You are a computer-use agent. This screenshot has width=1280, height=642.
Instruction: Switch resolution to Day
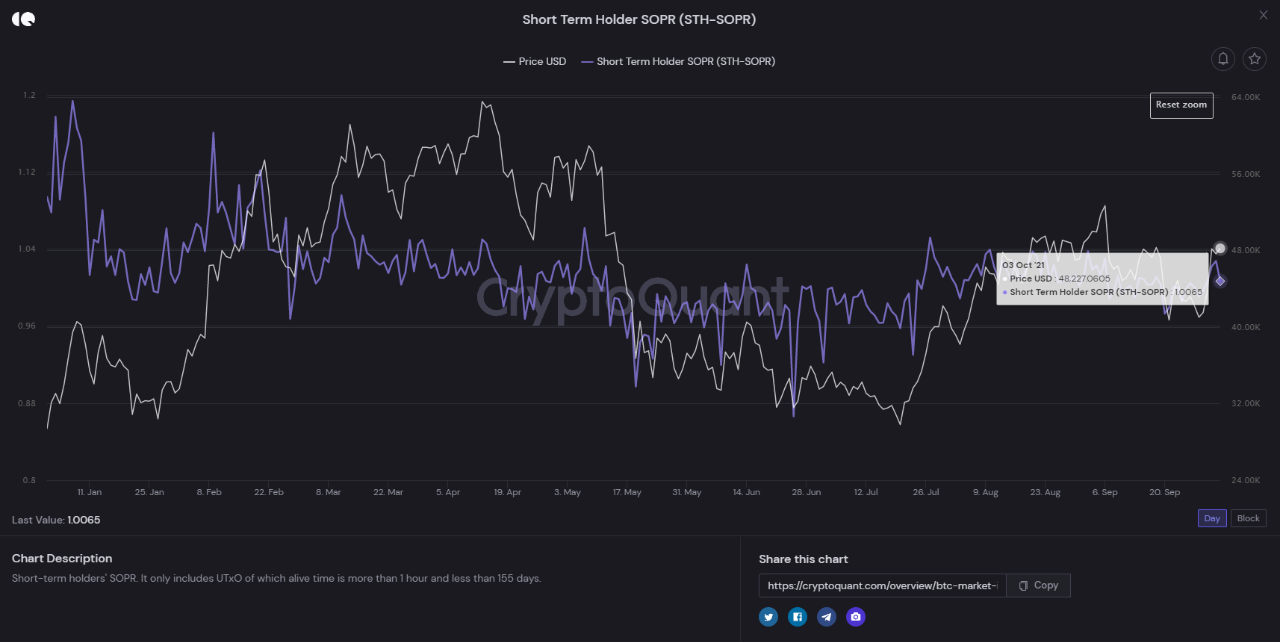pyautogui.click(x=1212, y=518)
